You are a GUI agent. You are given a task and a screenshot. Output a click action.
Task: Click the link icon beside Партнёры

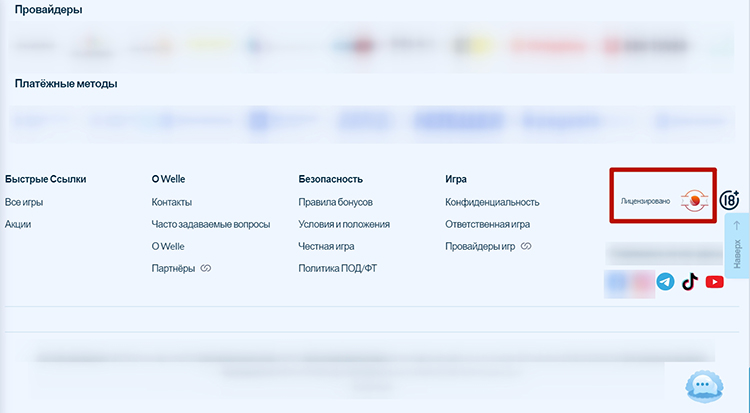tap(206, 268)
